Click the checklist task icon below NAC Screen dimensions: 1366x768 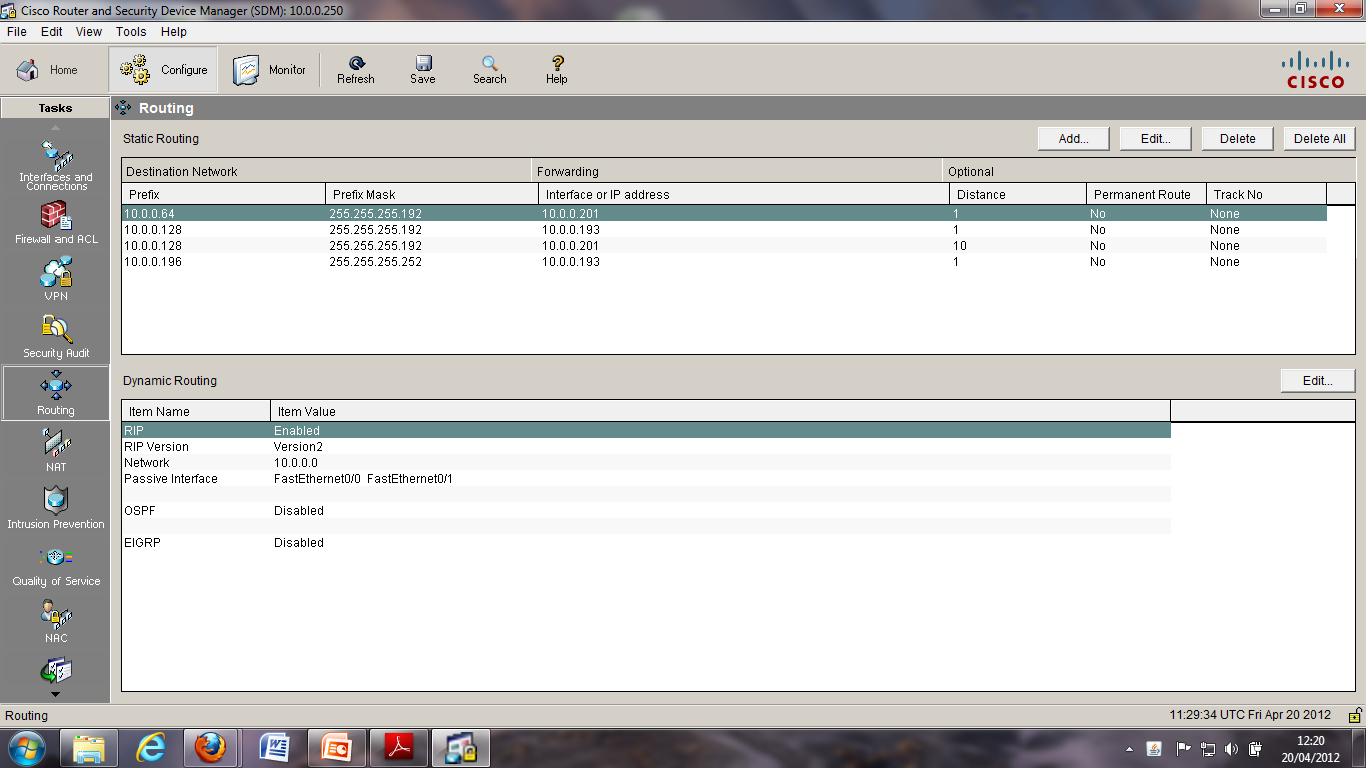56,671
